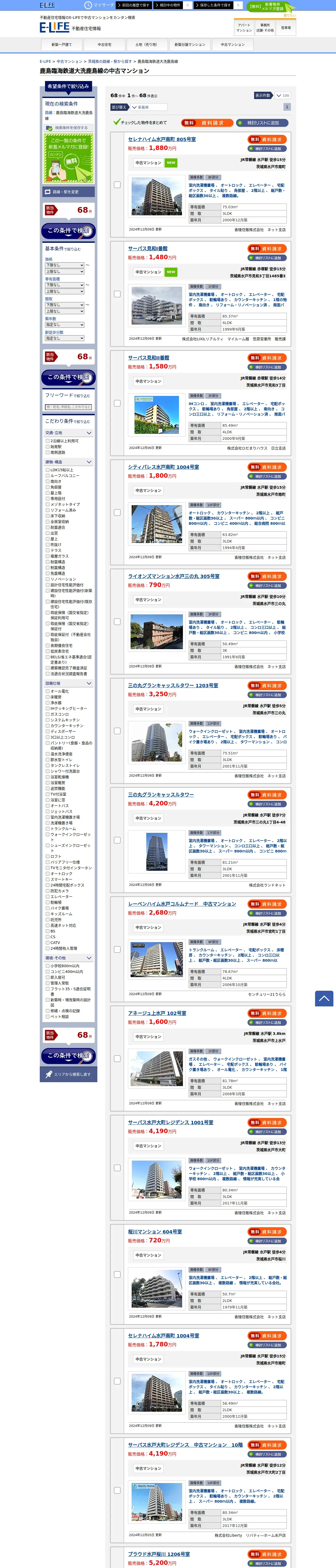Request materials for サーパス水戸大町レジデンス 1001号室
The image size is (336, 1568).
[x=267, y=1122]
